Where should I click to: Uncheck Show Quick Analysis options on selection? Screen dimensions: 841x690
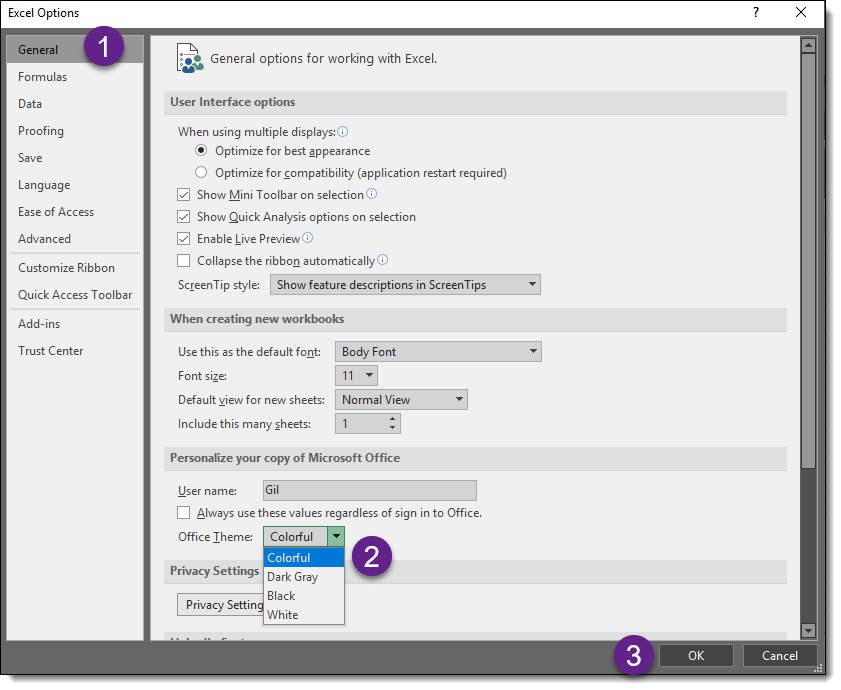(183, 217)
